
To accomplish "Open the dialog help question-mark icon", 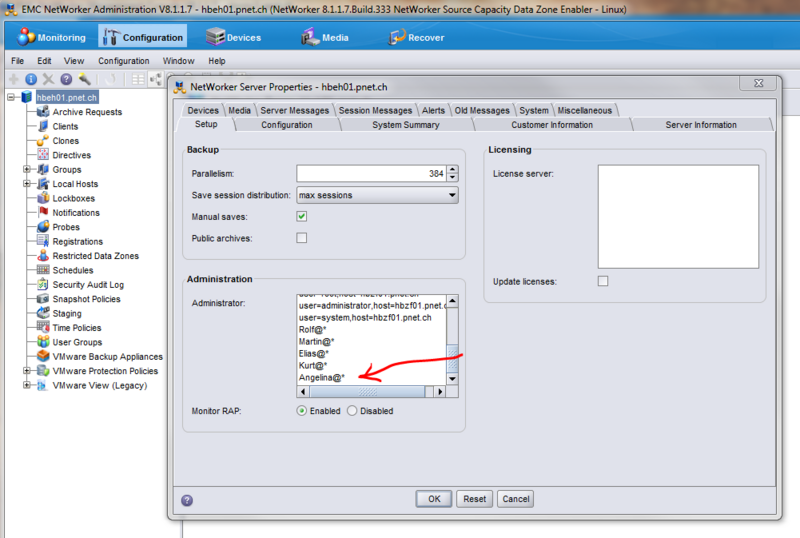I will [187, 499].
